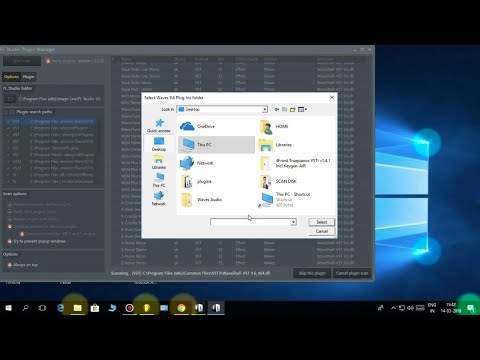
Task: Open the Windows Start menu
Action: coord(8,308)
